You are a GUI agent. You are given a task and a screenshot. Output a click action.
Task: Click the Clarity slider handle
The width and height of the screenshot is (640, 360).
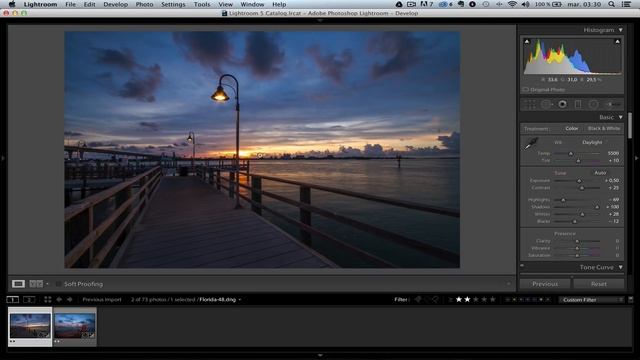[x=577, y=241]
